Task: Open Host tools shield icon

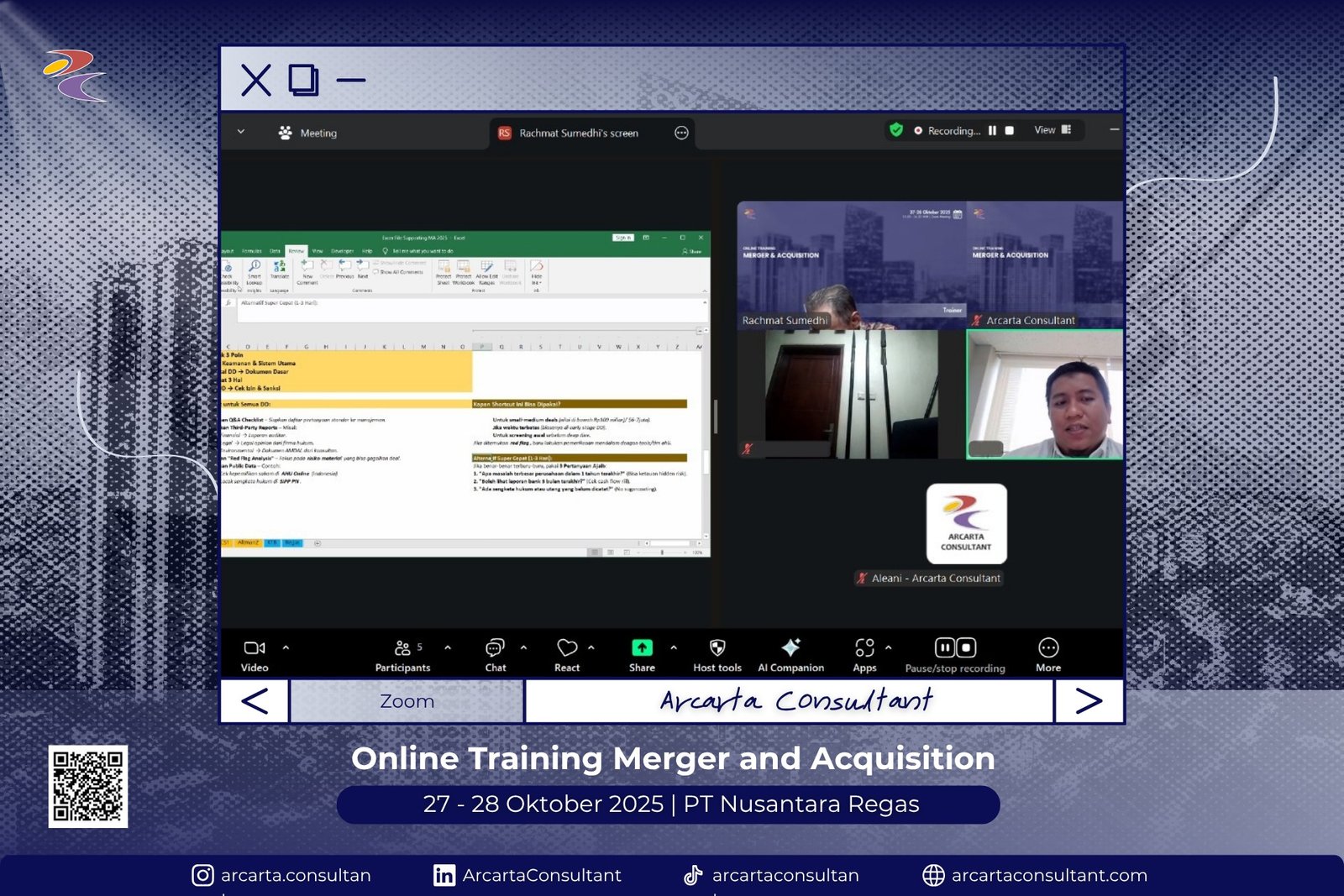Action: 717,647
